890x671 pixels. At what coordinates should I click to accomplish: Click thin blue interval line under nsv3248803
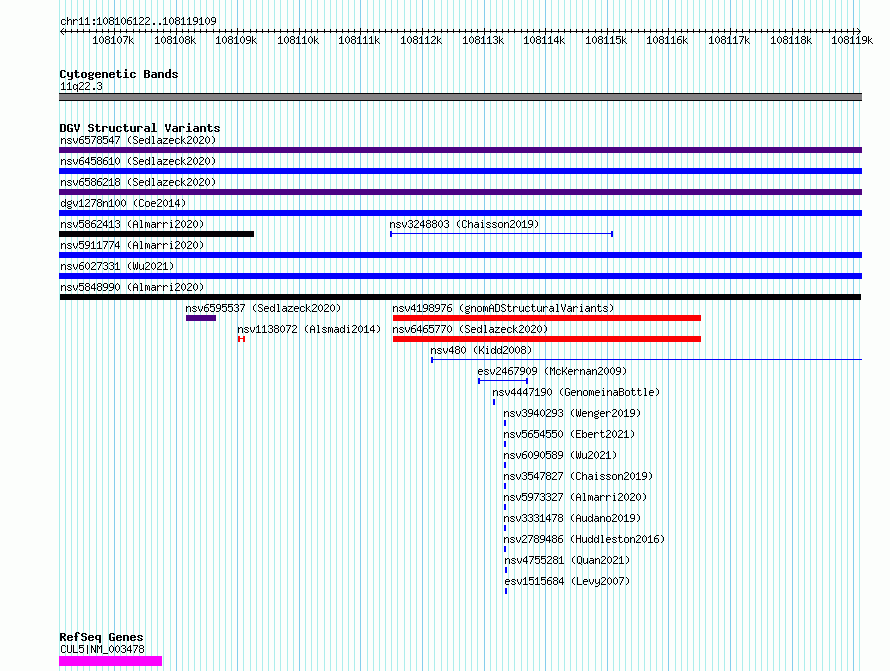pyautogui.click(x=501, y=234)
